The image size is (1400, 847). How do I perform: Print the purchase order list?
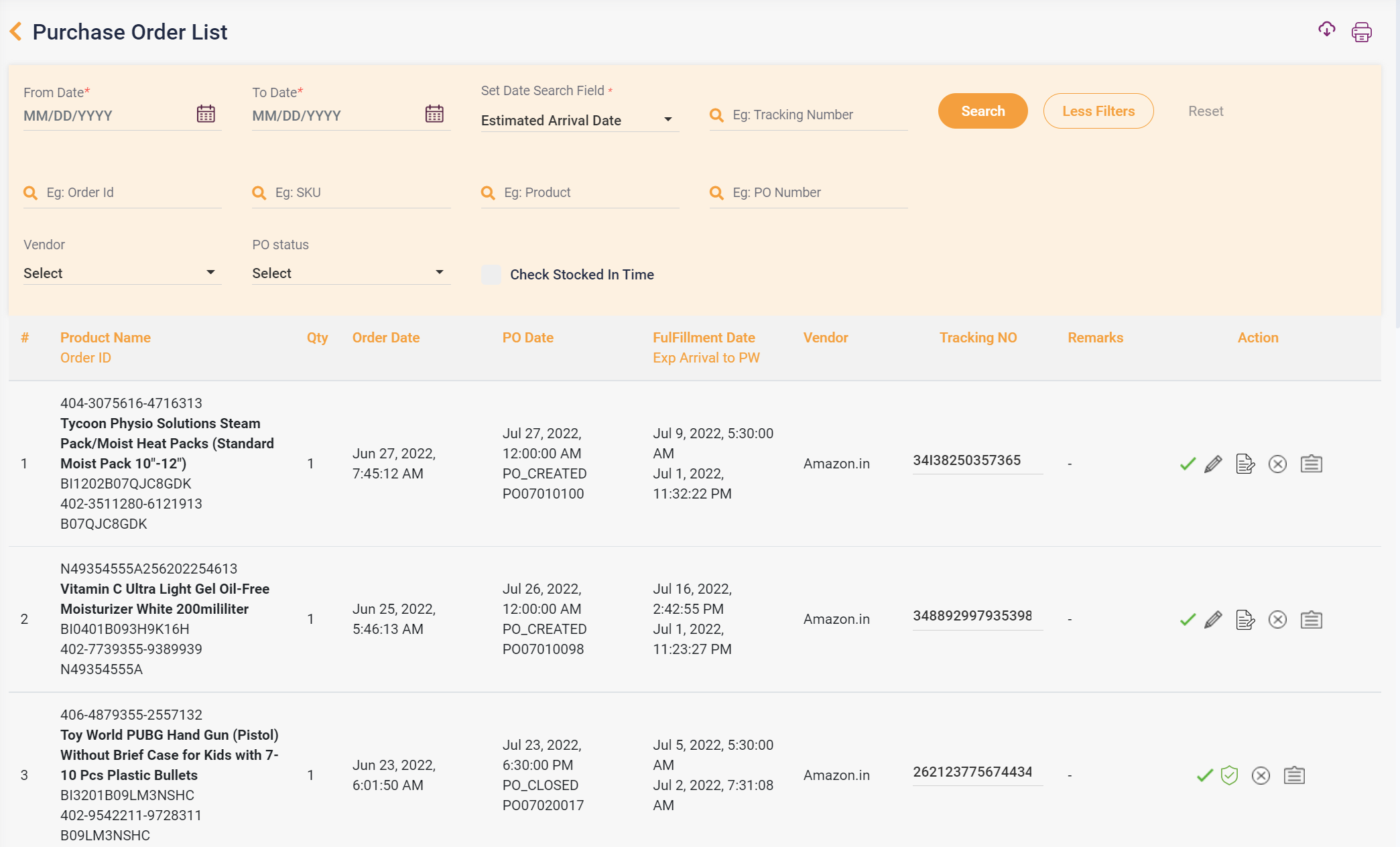[x=1361, y=31]
